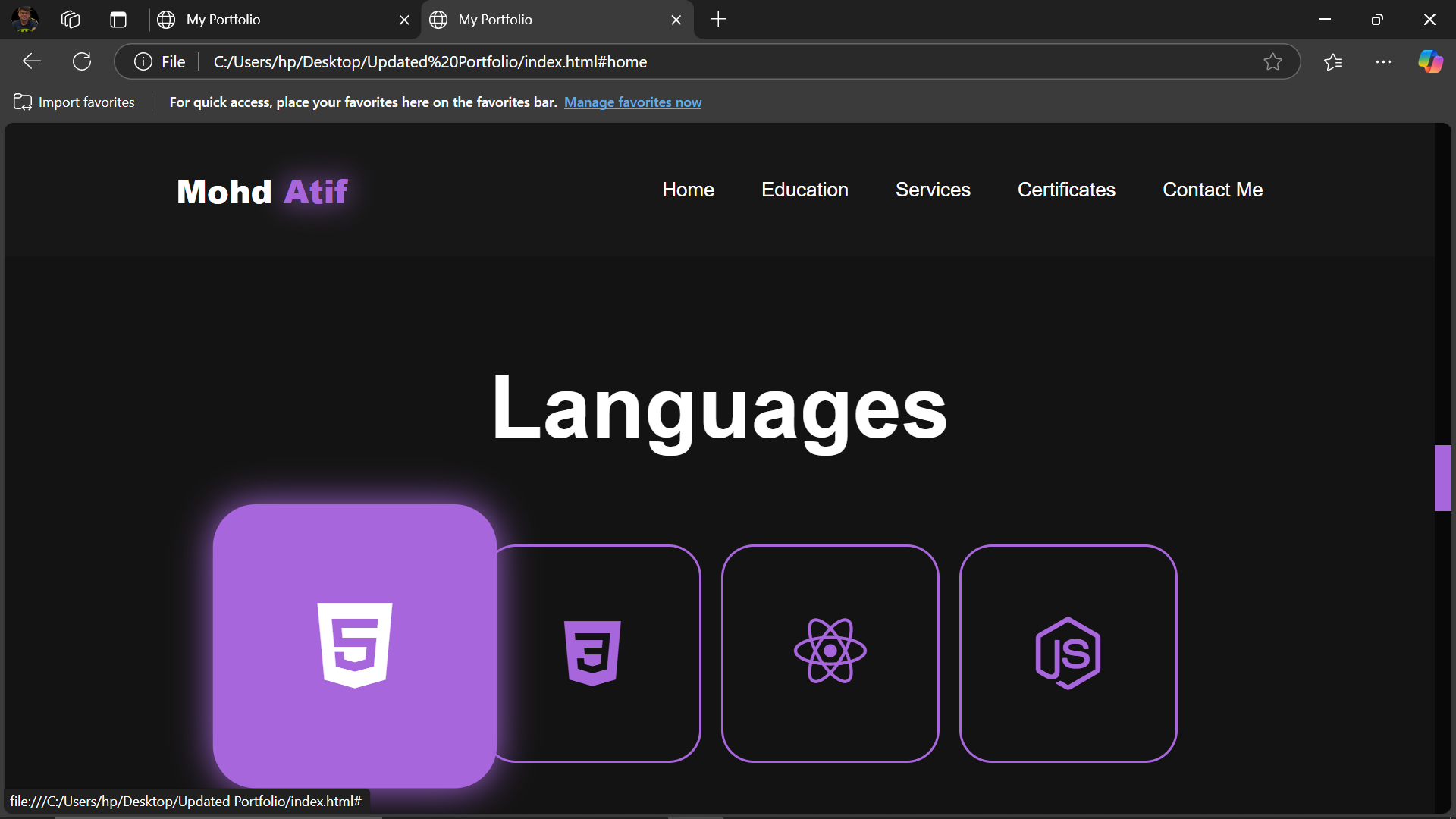
Task: Click the Contact Me link
Action: pos(1212,190)
